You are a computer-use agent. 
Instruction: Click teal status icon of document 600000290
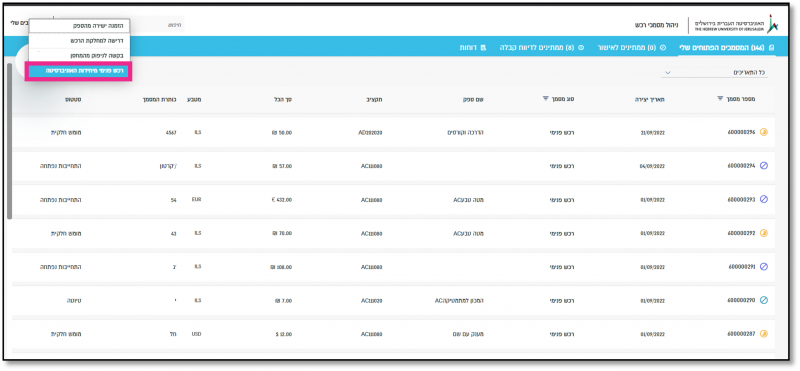coord(764,301)
